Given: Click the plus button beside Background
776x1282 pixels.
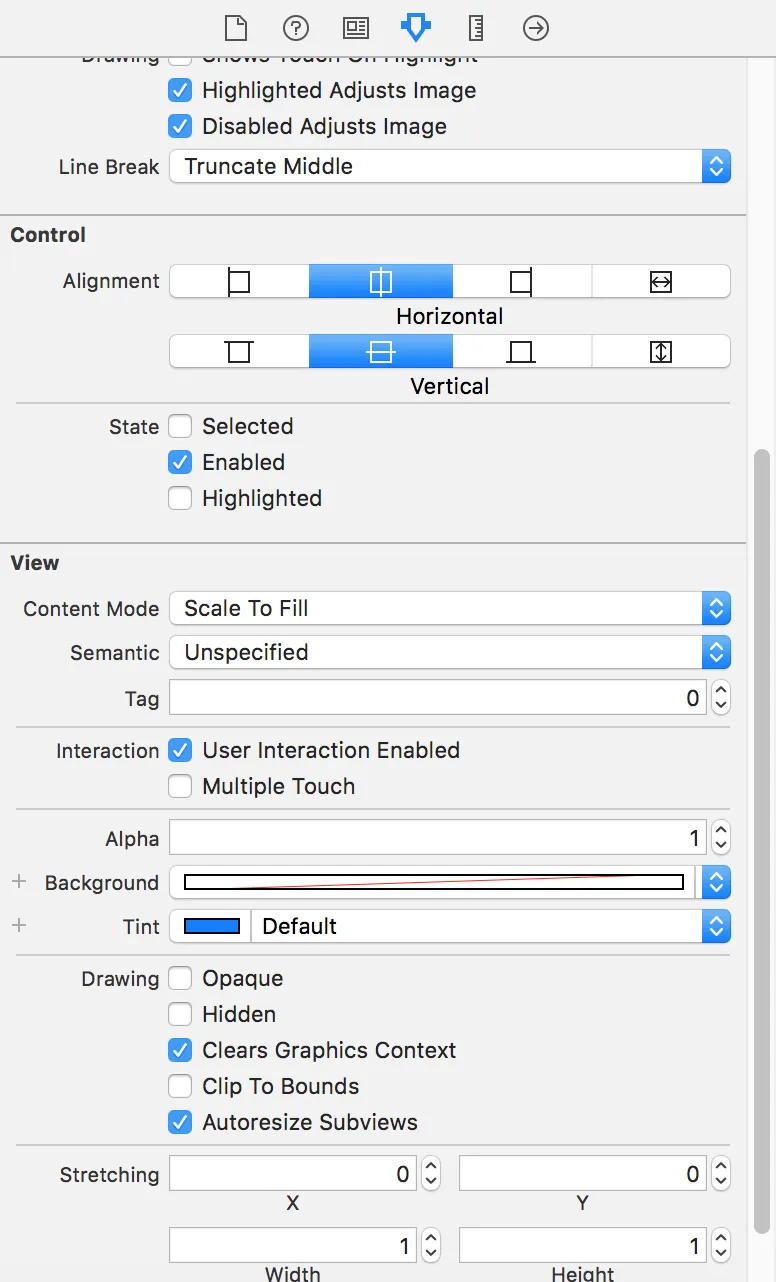Looking at the screenshot, I should tap(18, 882).
